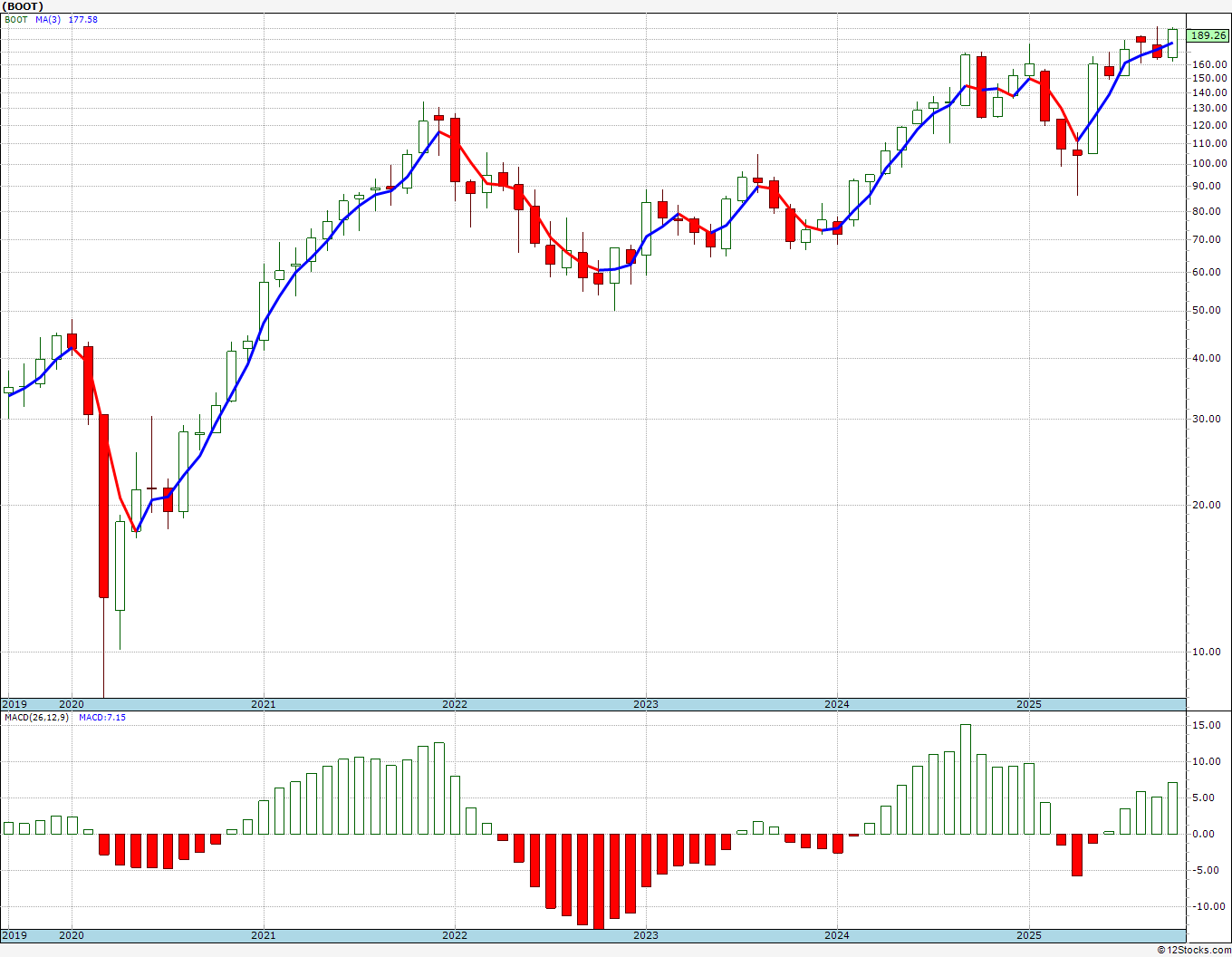Click the (BOOT) chart title
The image size is (1232, 957).
tap(23, 6)
